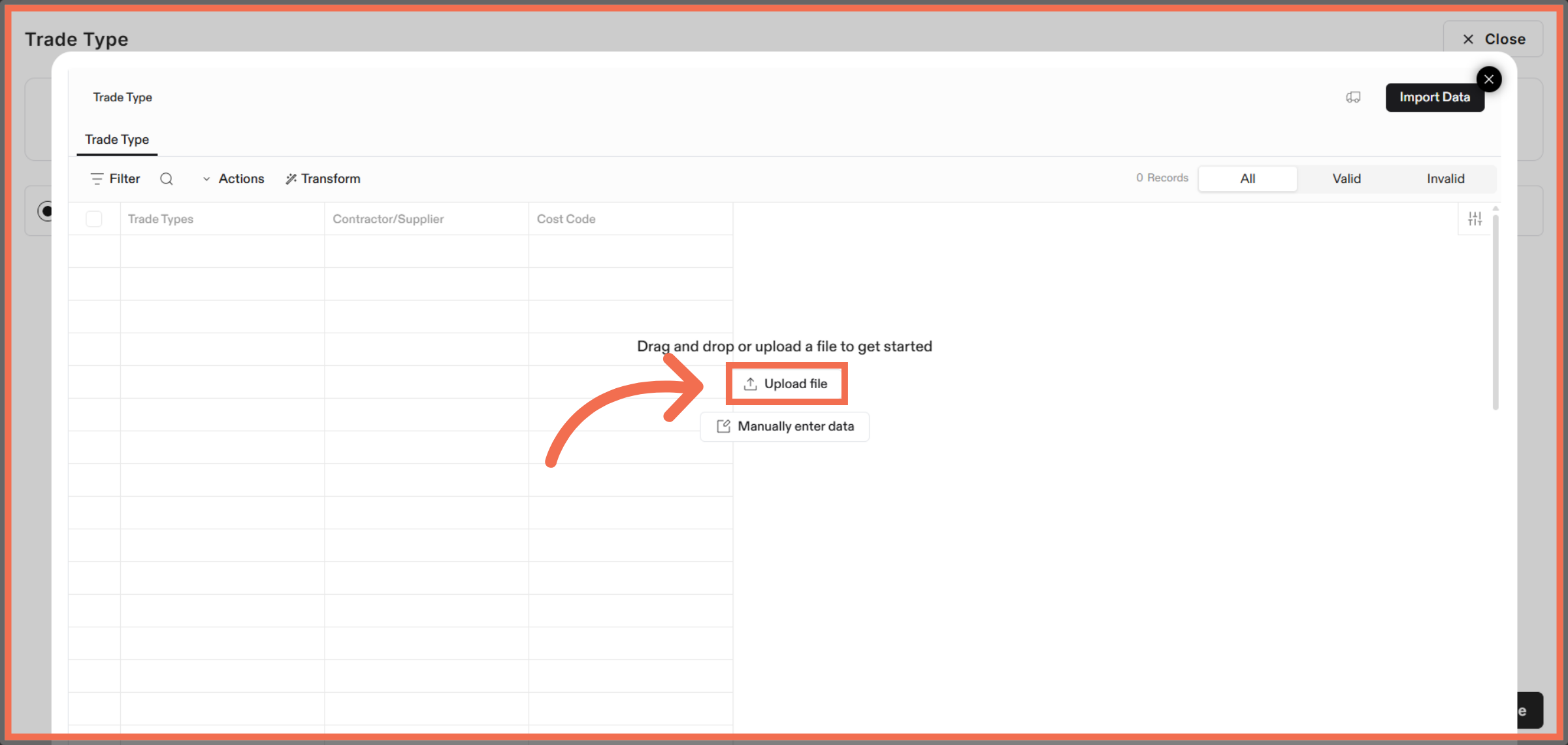Open the column settings sliders icon

1475,218
